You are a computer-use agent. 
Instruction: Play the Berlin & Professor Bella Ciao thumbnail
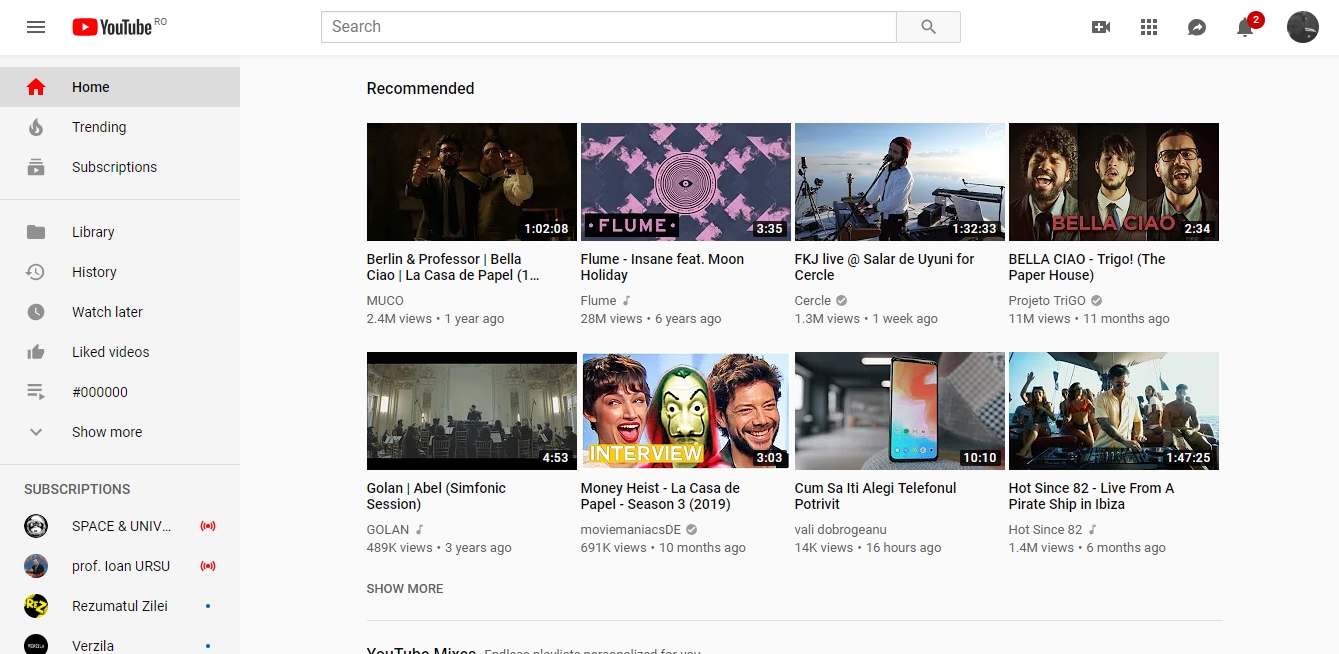(472, 182)
